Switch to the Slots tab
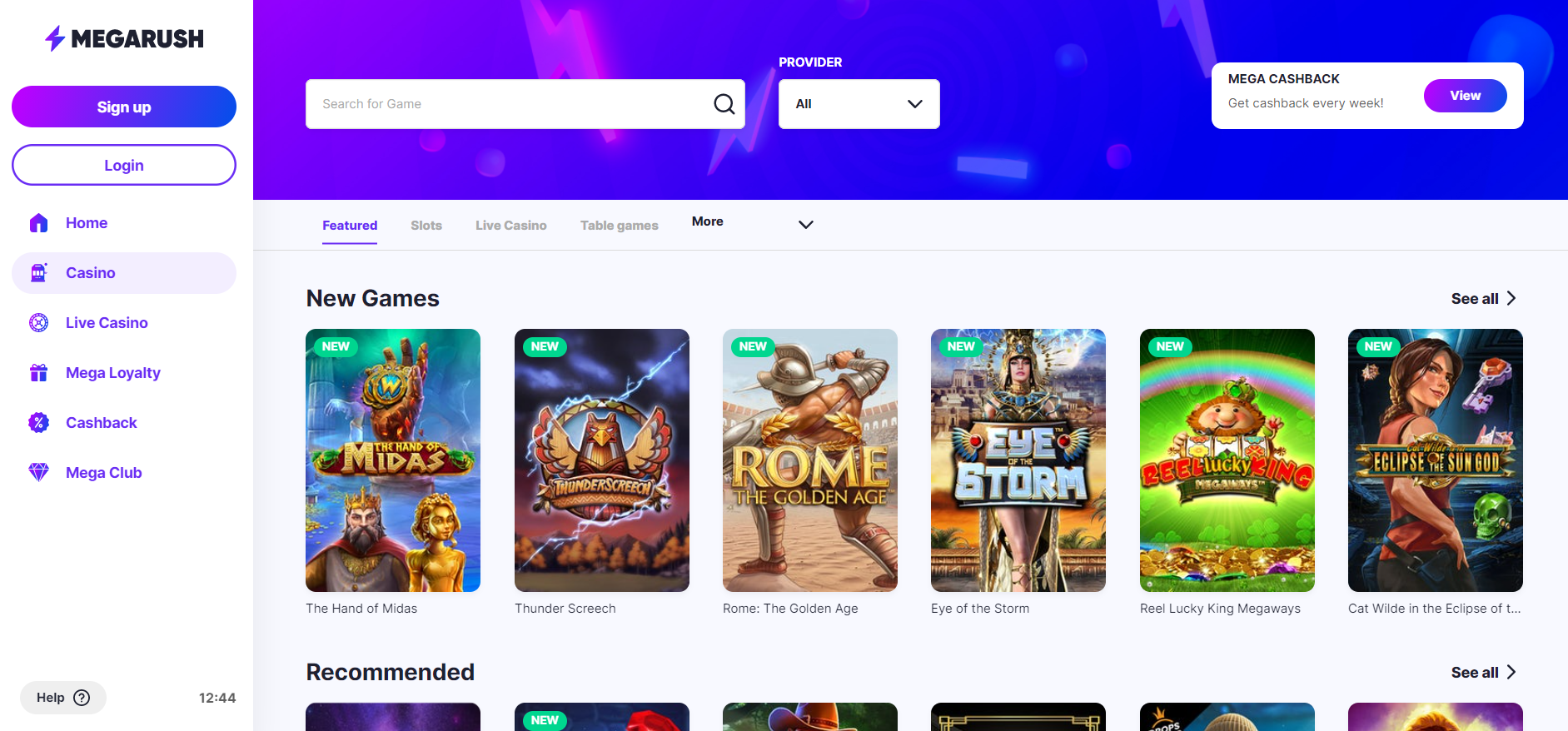Screen dimensions: 1568x731 426,226
